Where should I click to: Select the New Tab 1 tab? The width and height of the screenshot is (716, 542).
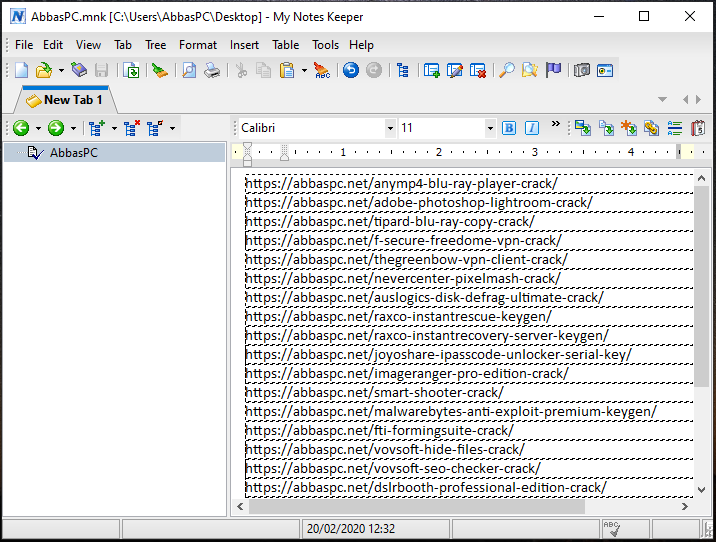[65, 100]
